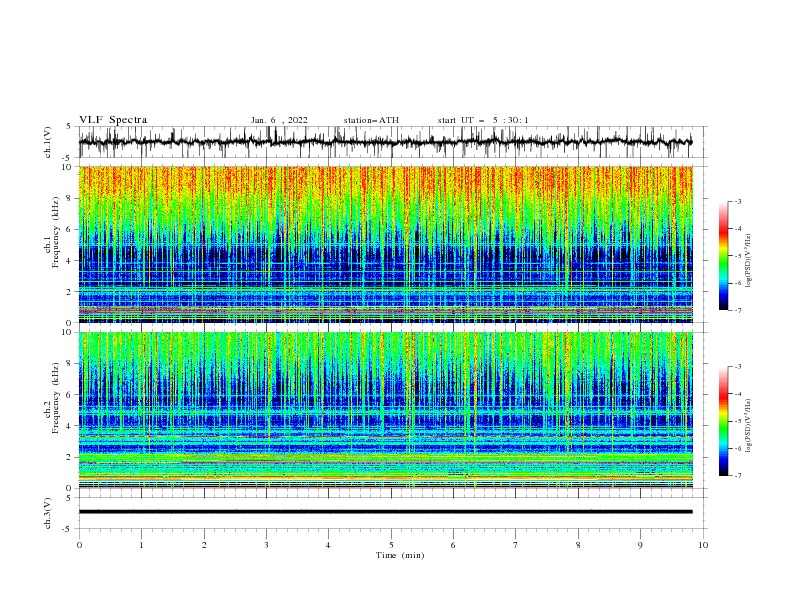The height and width of the screenshot is (612, 792).
Task: Click the ch.1 voltage waveform trace
Action: coord(385,142)
